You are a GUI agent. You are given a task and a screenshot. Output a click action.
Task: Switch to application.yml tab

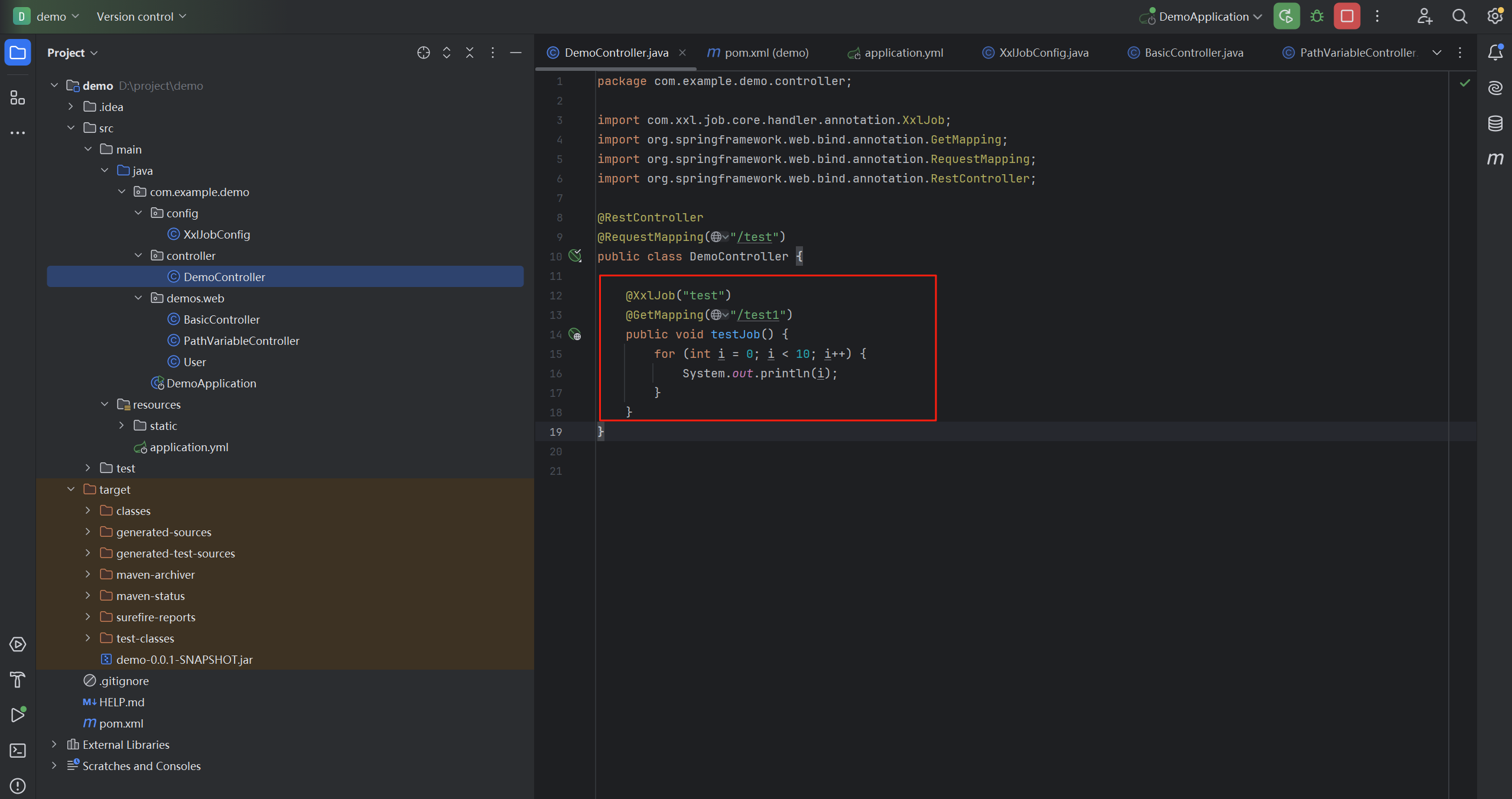(896, 53)
